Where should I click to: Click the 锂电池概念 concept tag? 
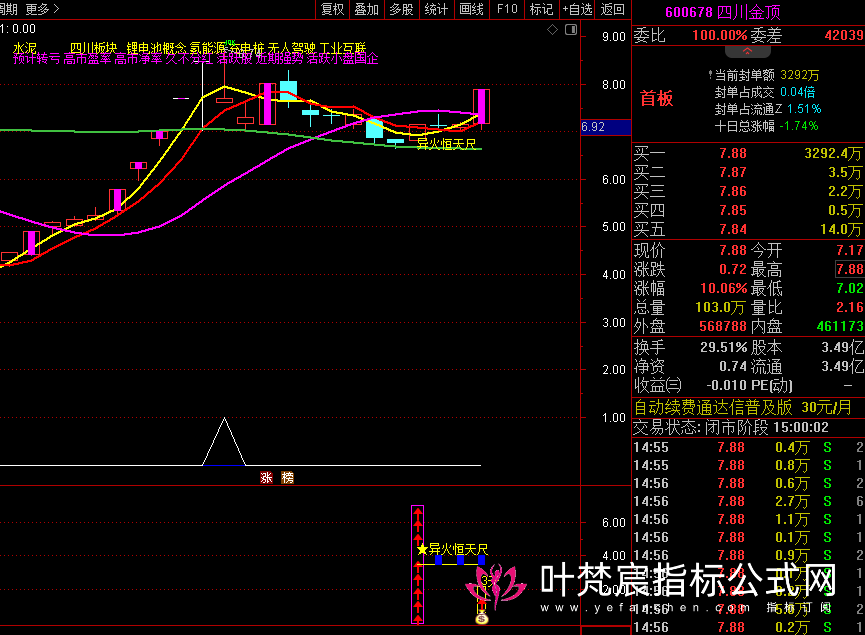click(156, 48)
